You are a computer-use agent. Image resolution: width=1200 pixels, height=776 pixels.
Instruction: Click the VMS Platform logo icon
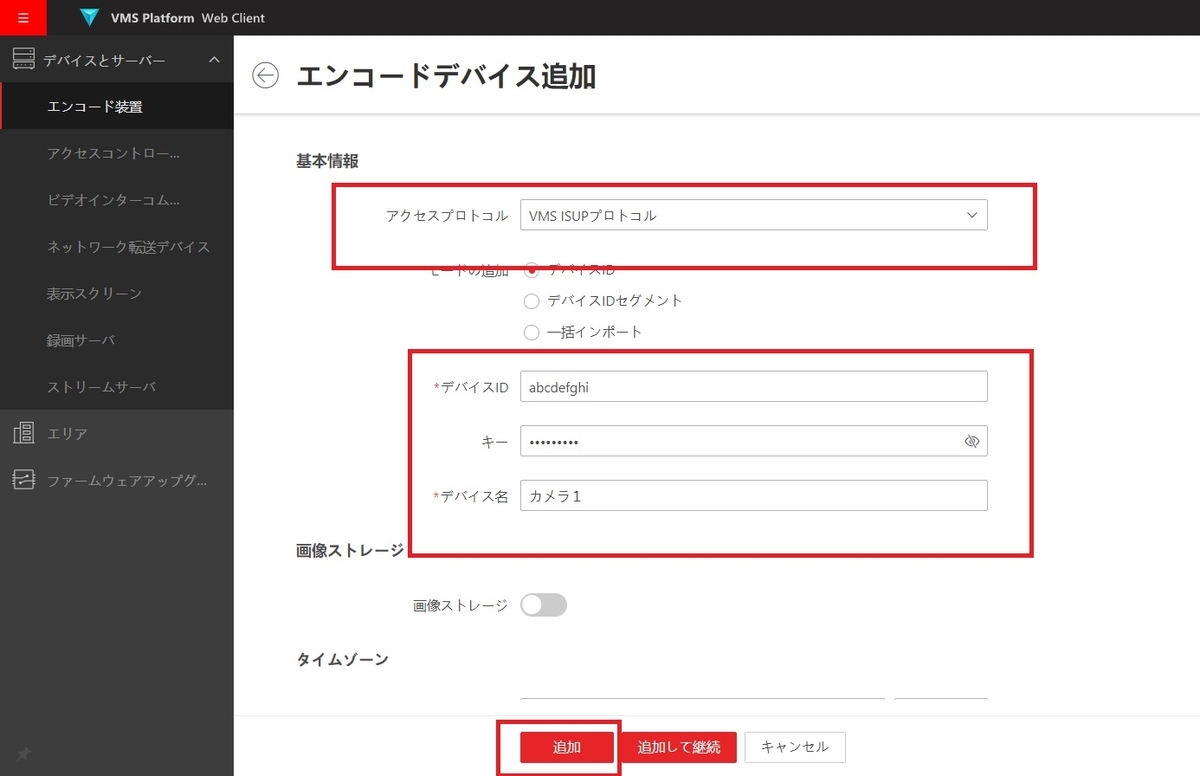coord(89,18)
